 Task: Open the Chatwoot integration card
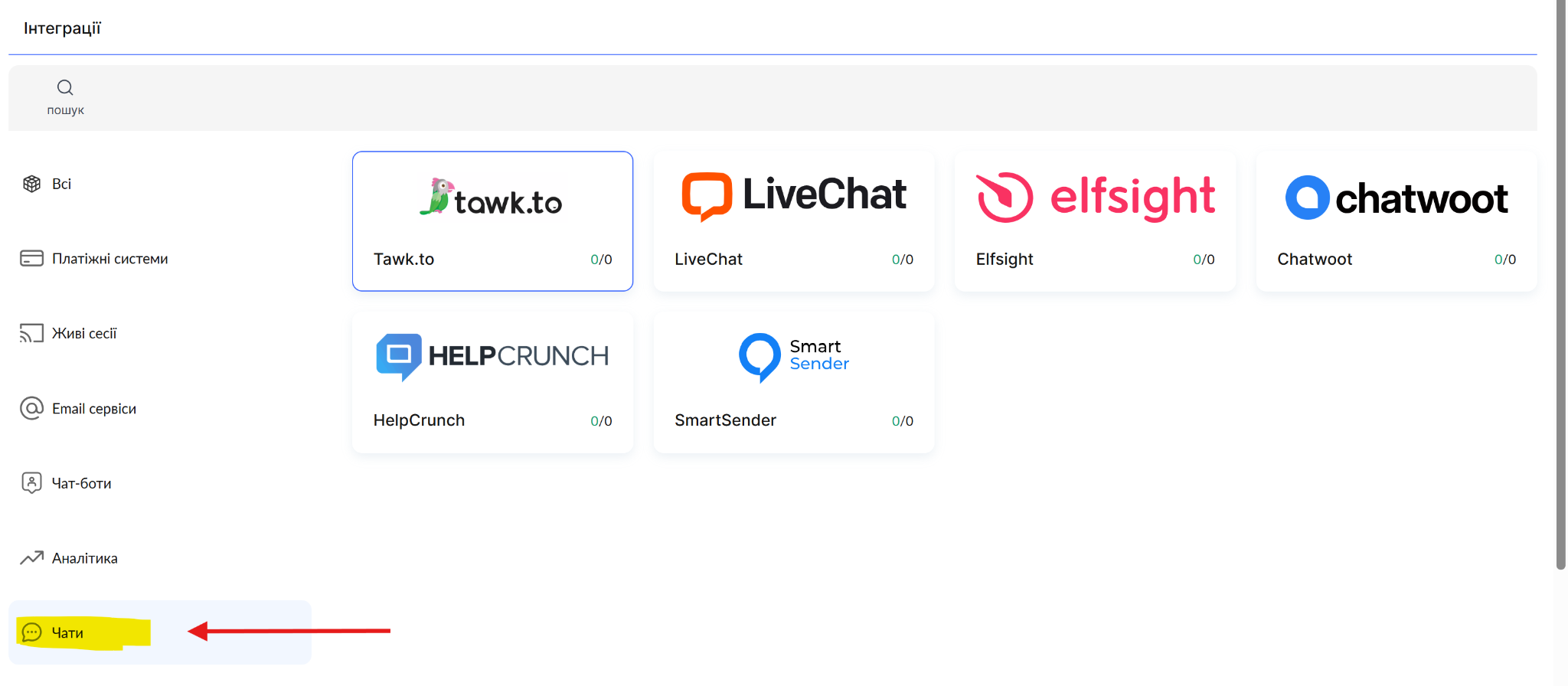(1396, 221)
